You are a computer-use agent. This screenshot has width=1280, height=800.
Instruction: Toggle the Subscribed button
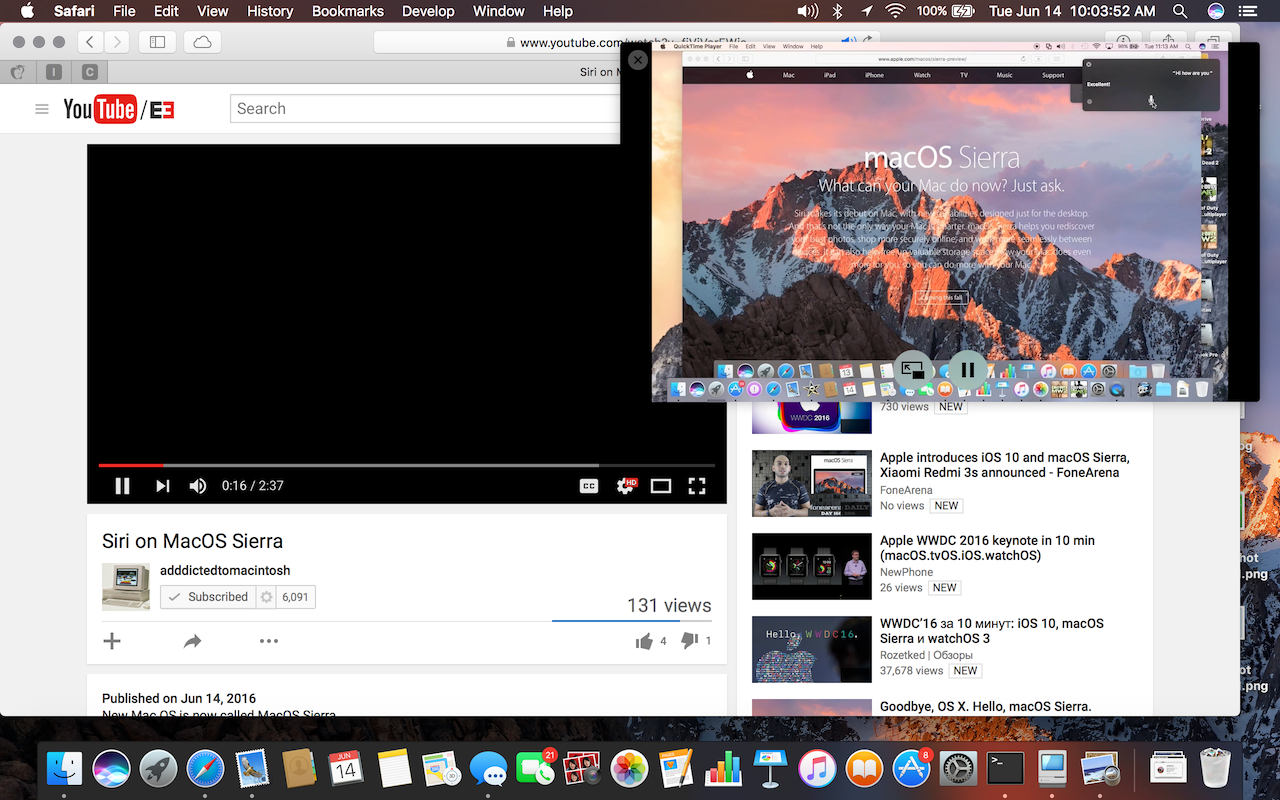click(x=208, y=597)
